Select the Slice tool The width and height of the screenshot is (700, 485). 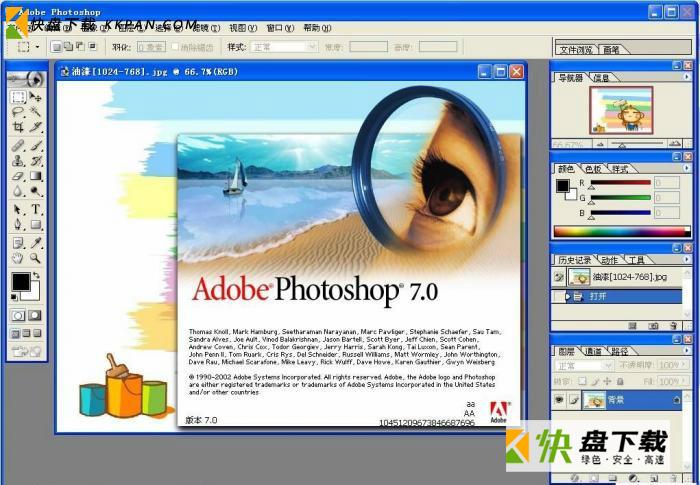35,127
